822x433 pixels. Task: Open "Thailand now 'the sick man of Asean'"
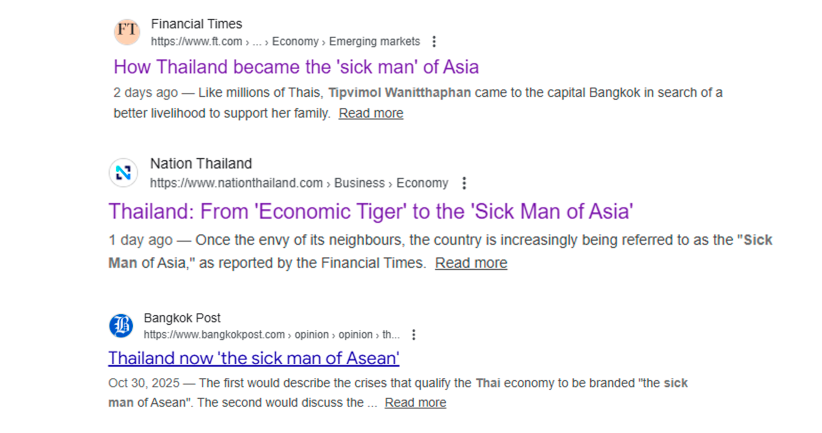point(254,358)
